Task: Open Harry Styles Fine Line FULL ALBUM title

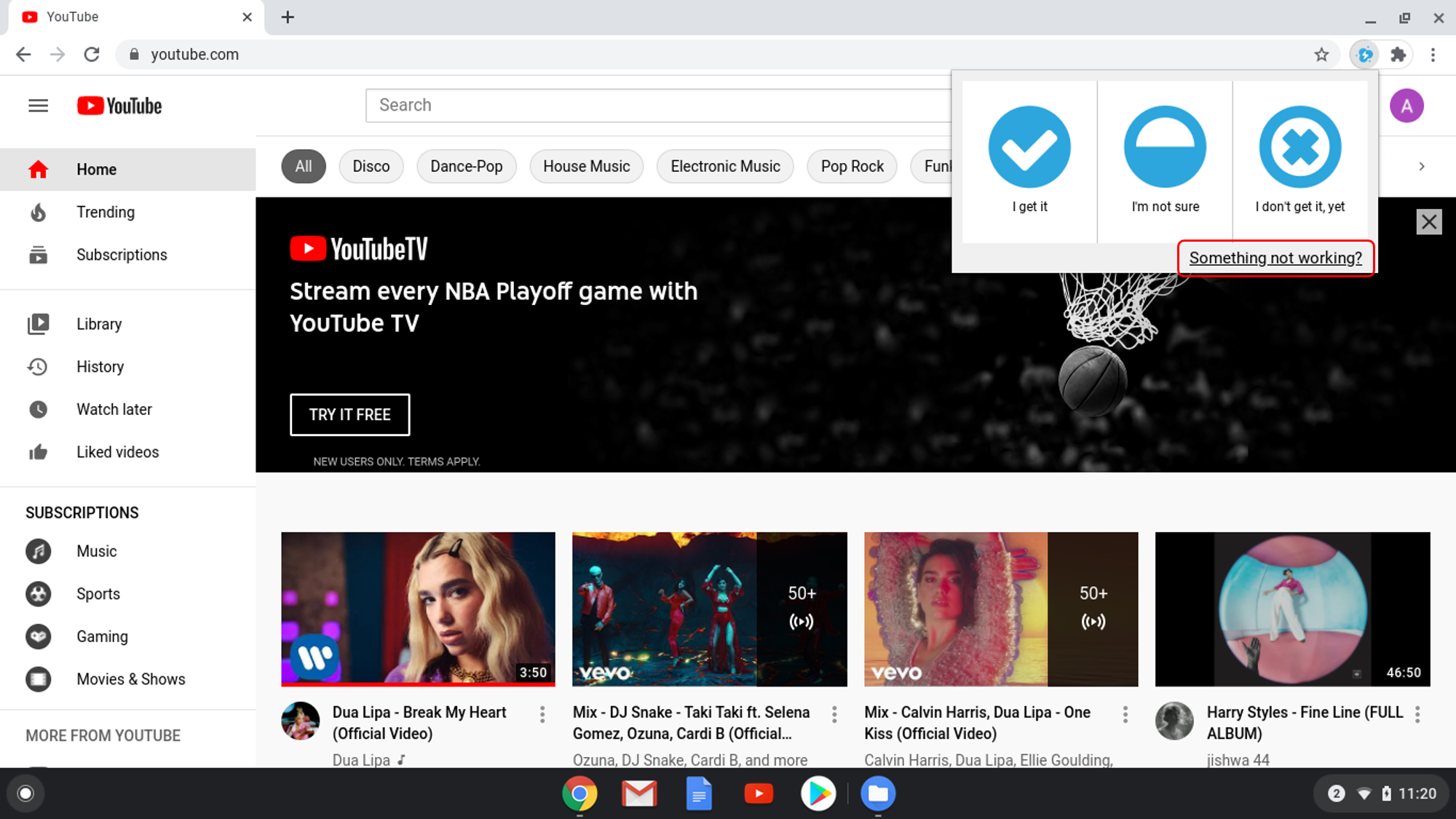Action: pos(1305,723)
